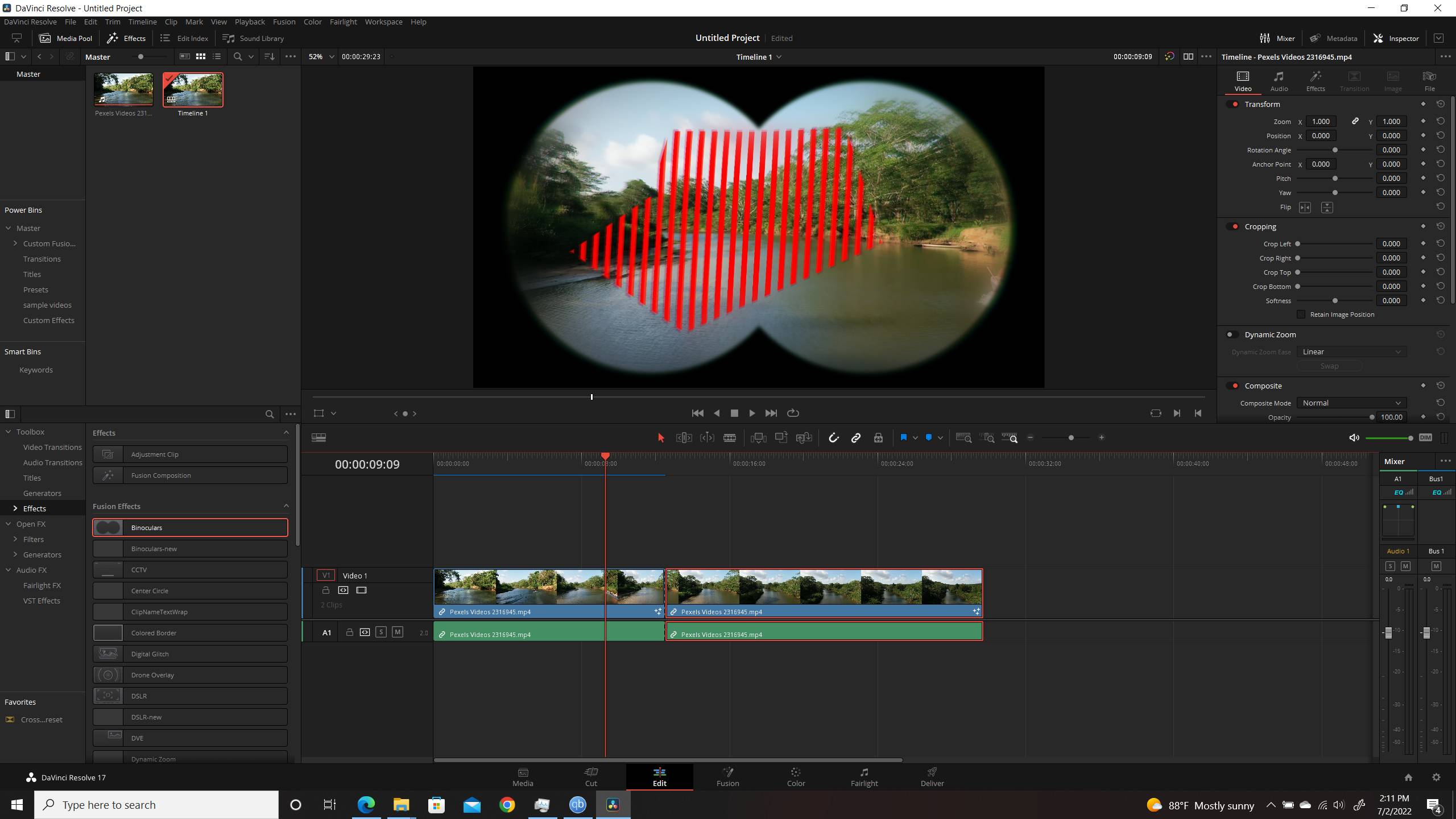Open the Metadata panel
The image size is (1456, 819).
click(x=1333, y=38)
